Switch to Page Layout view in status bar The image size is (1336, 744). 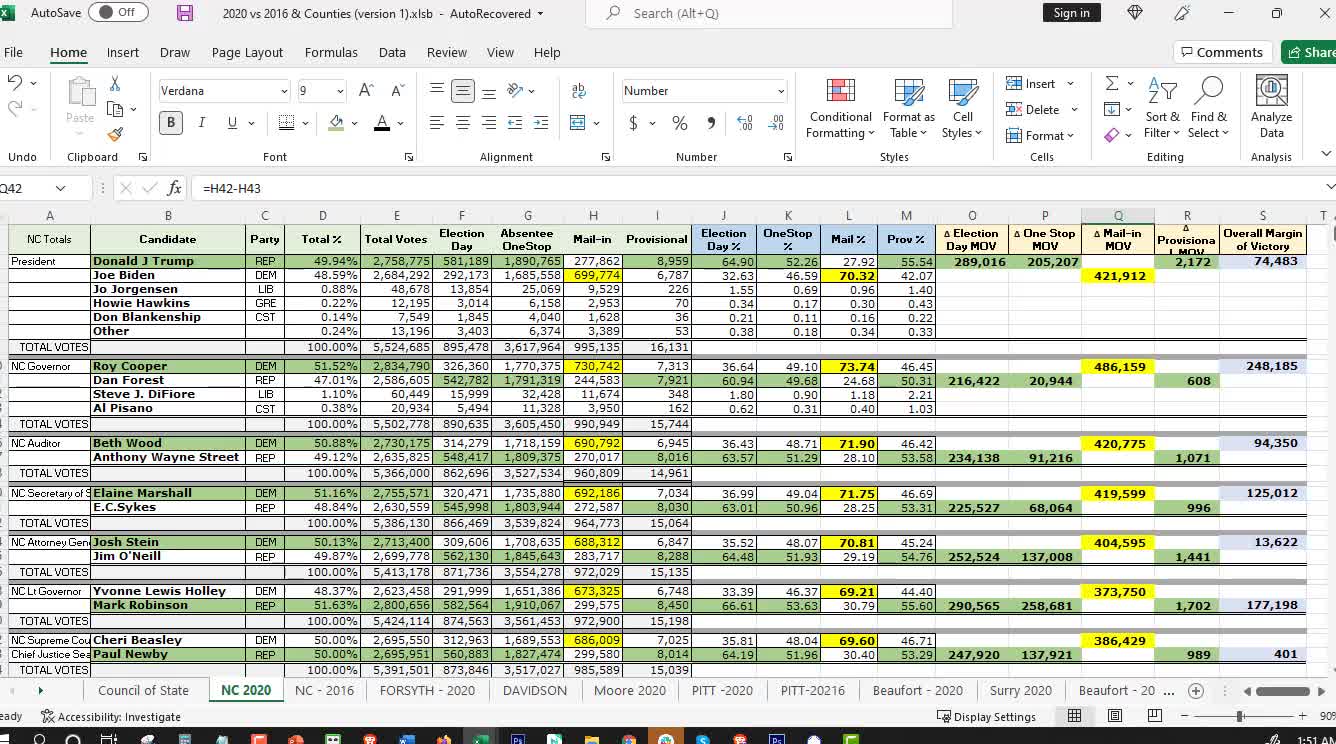click(1115, 716)
